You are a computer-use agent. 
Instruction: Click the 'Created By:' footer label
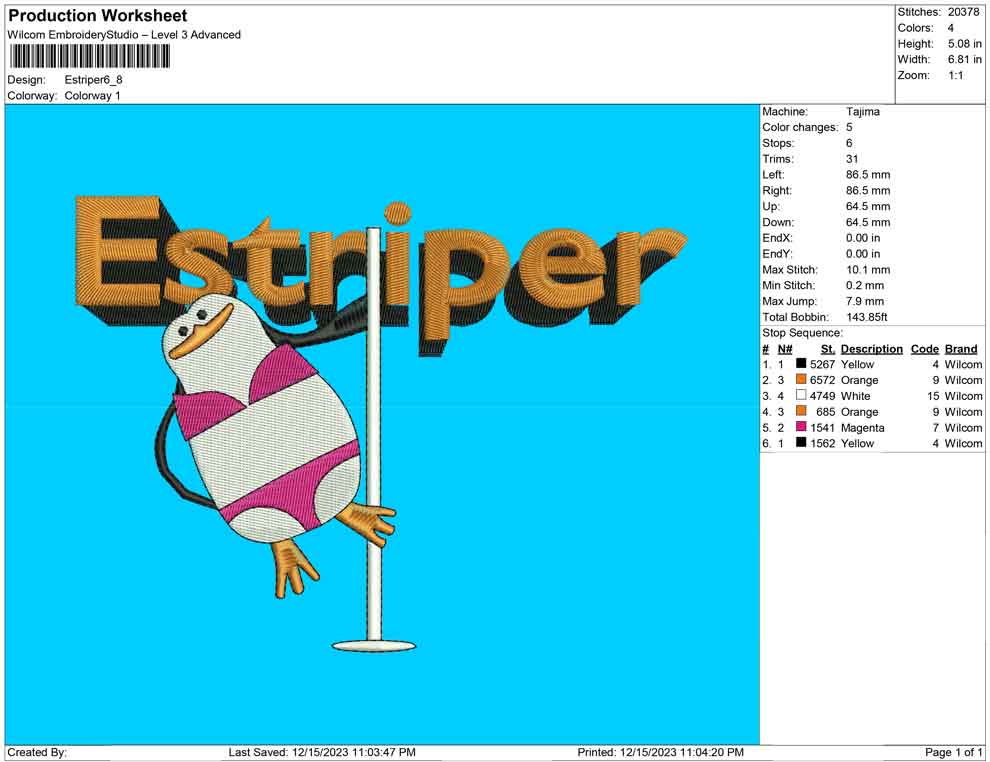[x=37, y=752]
